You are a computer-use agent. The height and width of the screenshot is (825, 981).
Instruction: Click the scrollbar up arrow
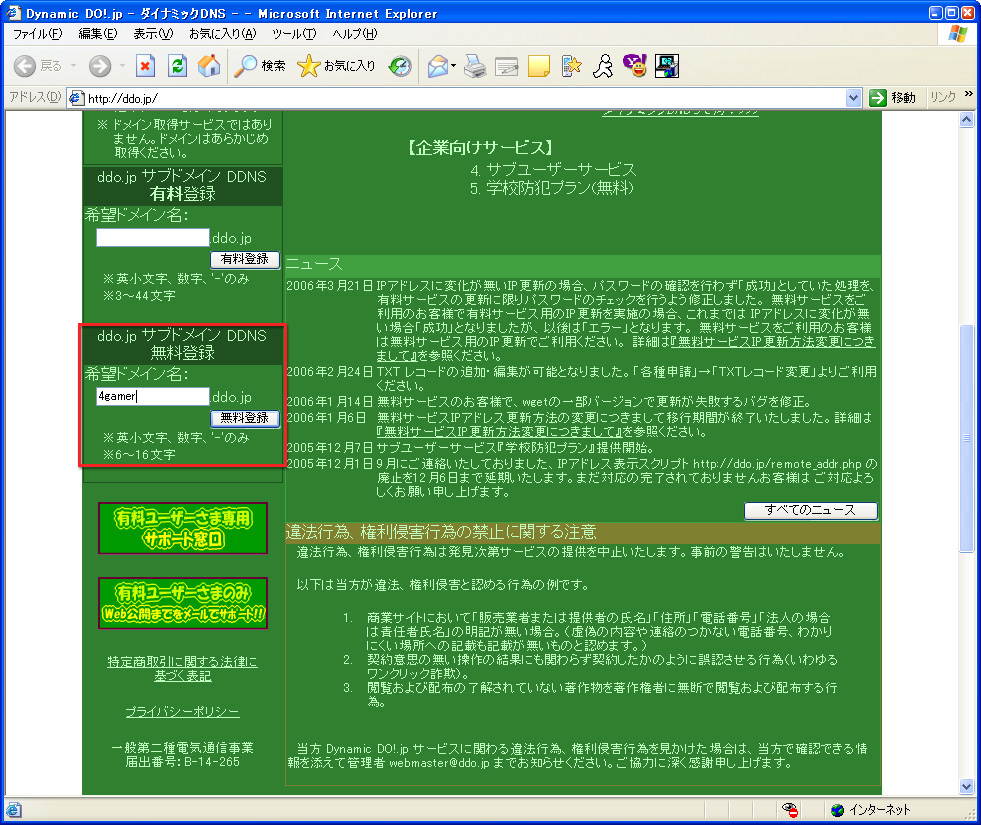pyautogui.click(x=967, y=119)
